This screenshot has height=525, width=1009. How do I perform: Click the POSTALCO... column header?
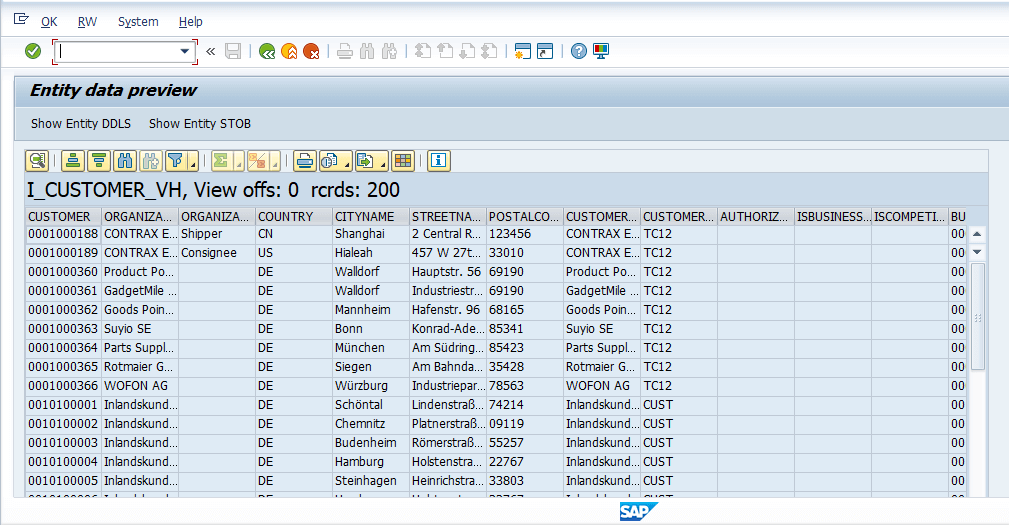(524, 217)
